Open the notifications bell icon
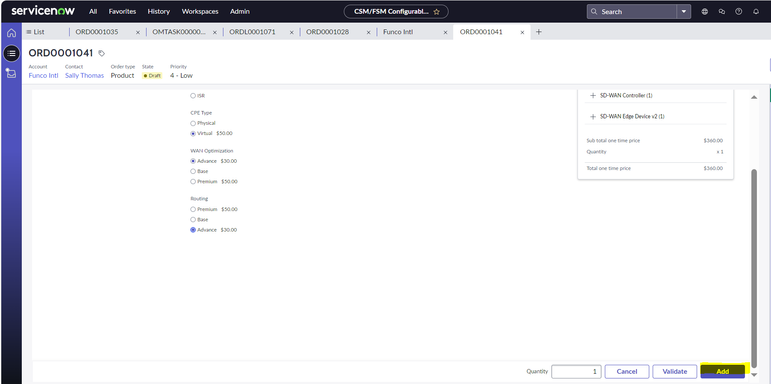This screenshot has height=384, width=771. point(756,12)
